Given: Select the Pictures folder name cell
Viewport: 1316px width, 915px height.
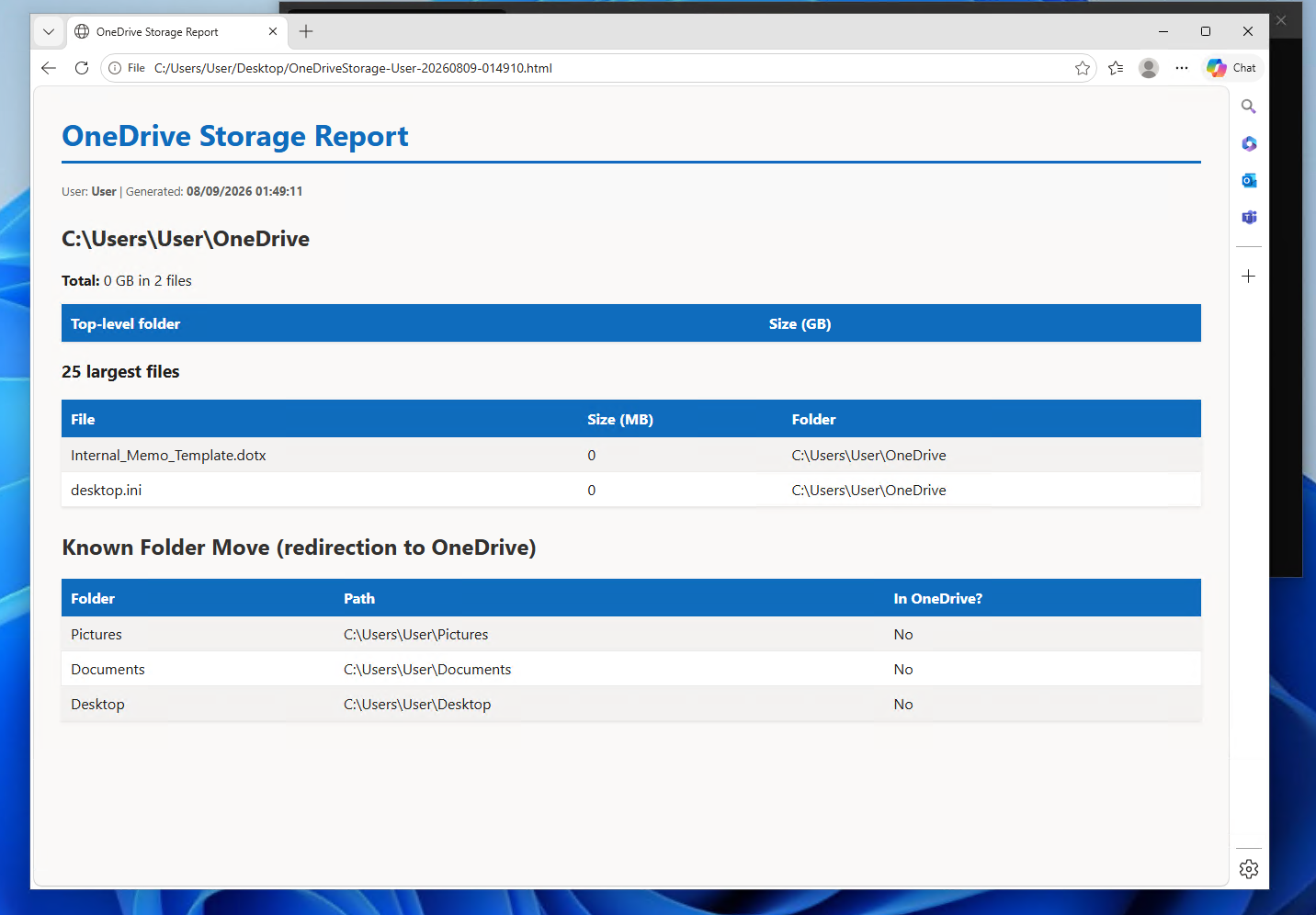Looking at the screenshot, I should click(96, 635).
